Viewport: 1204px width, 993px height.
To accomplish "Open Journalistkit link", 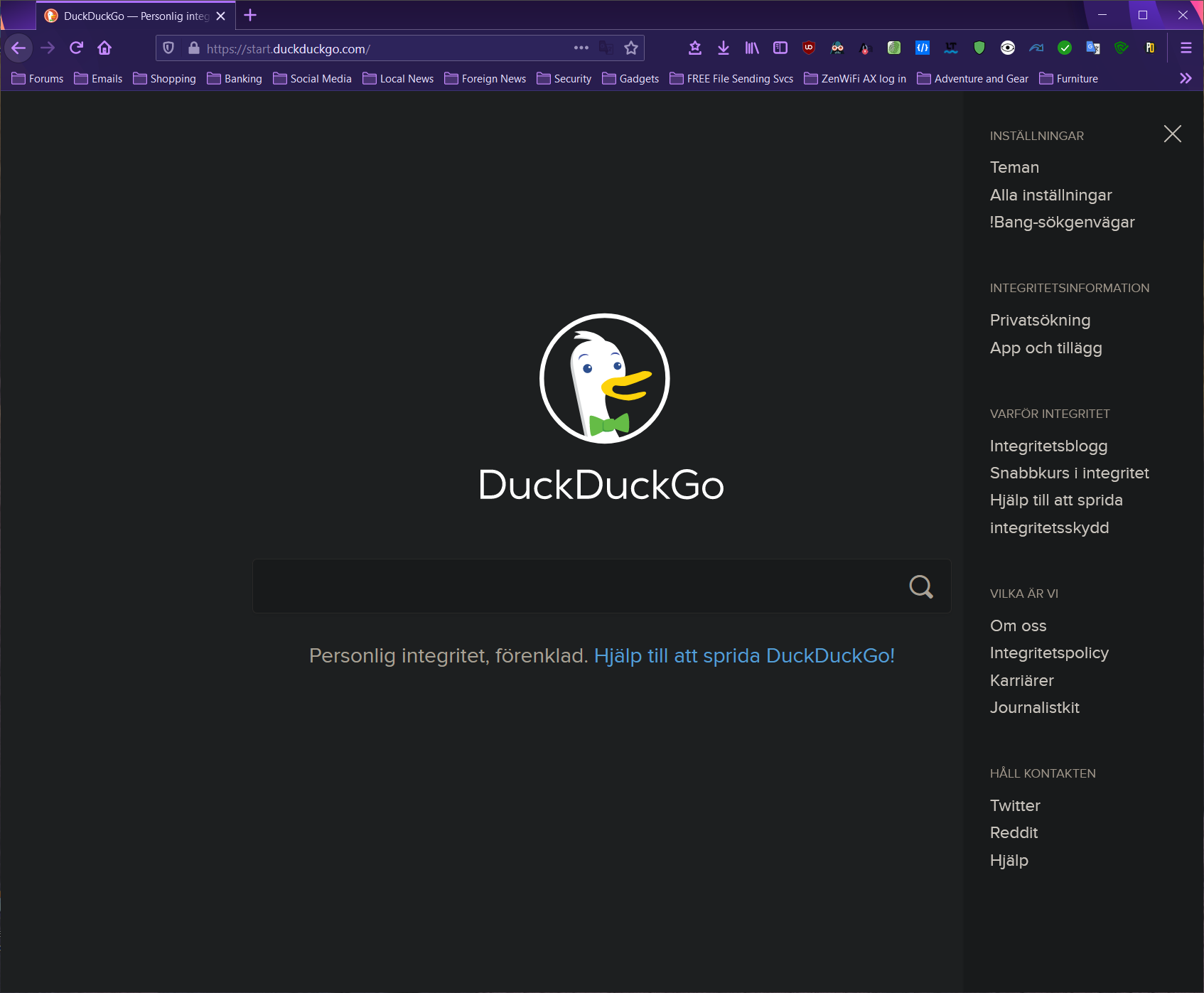I will click(1034, 708).
